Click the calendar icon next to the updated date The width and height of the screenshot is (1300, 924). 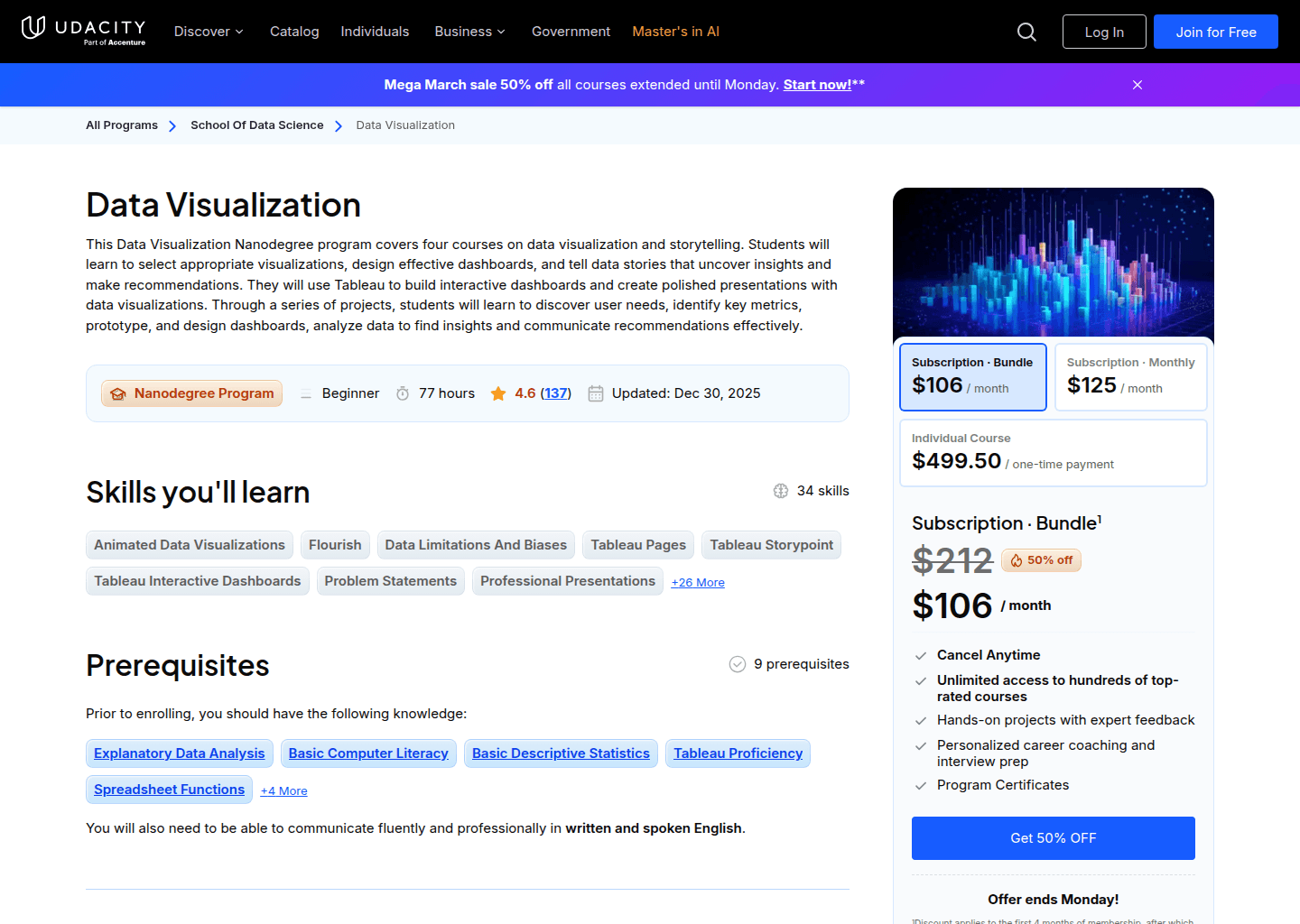coord(596,393)
